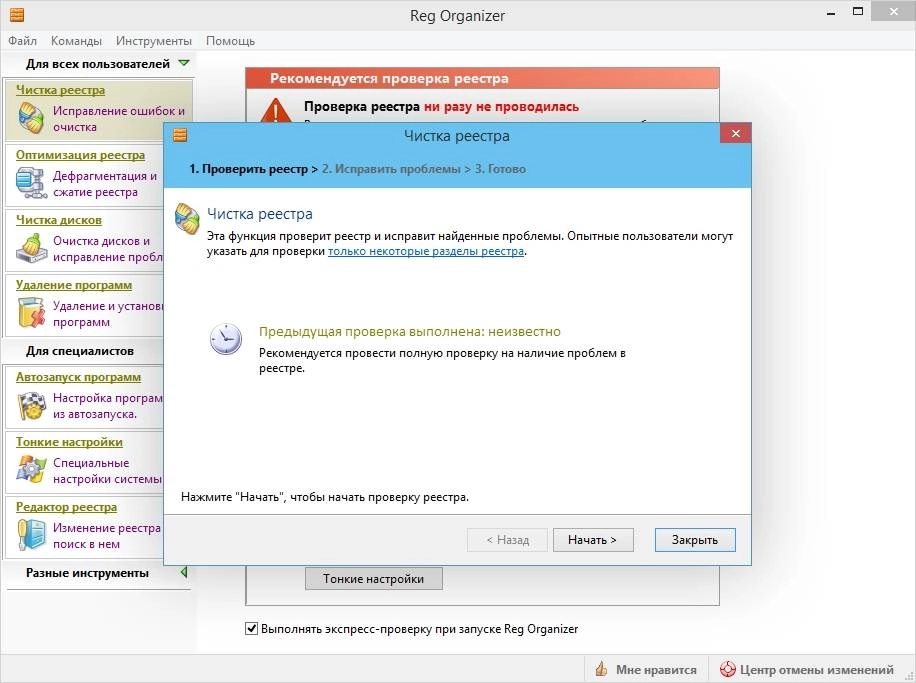
Task: Open the Команды menu
Action: coord(76,41)
